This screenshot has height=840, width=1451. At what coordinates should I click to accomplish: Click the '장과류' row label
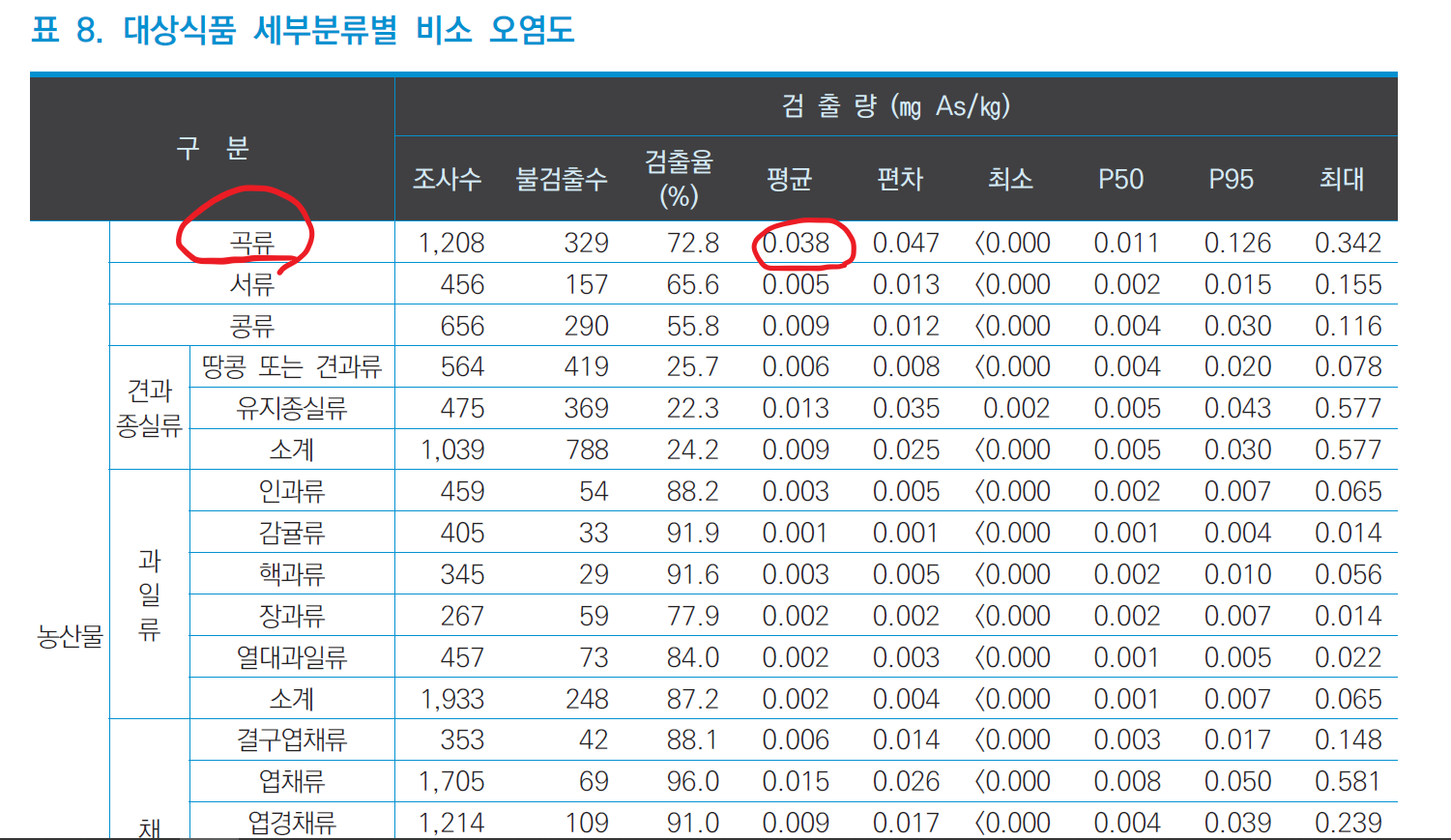pos(292,617)
